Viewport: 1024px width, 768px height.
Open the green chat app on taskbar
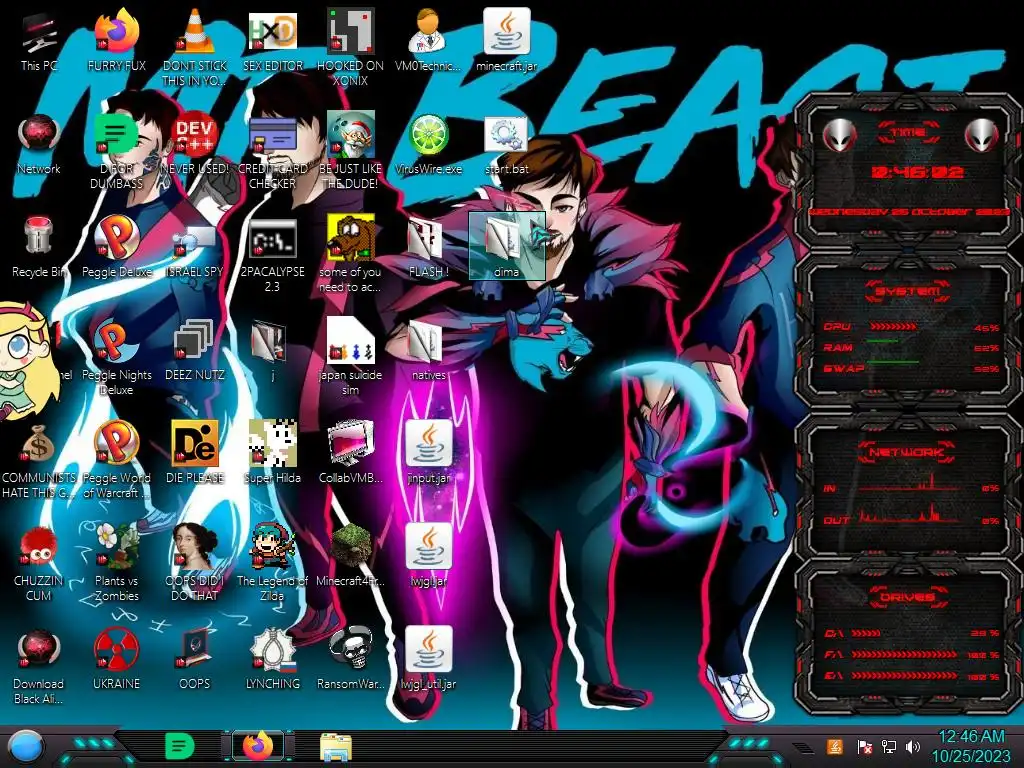pyautogui.click(x=180, y=746)
